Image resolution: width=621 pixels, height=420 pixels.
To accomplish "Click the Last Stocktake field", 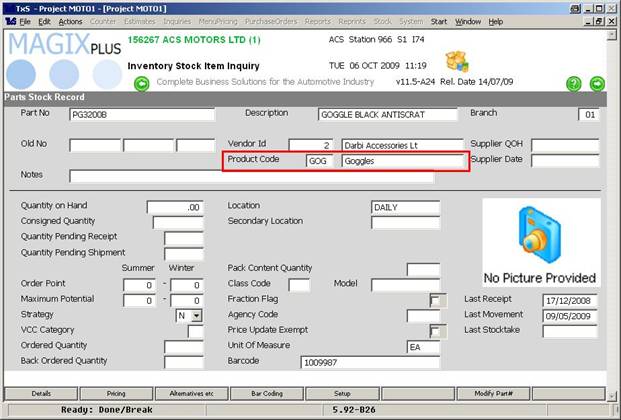I will point(570,332).
